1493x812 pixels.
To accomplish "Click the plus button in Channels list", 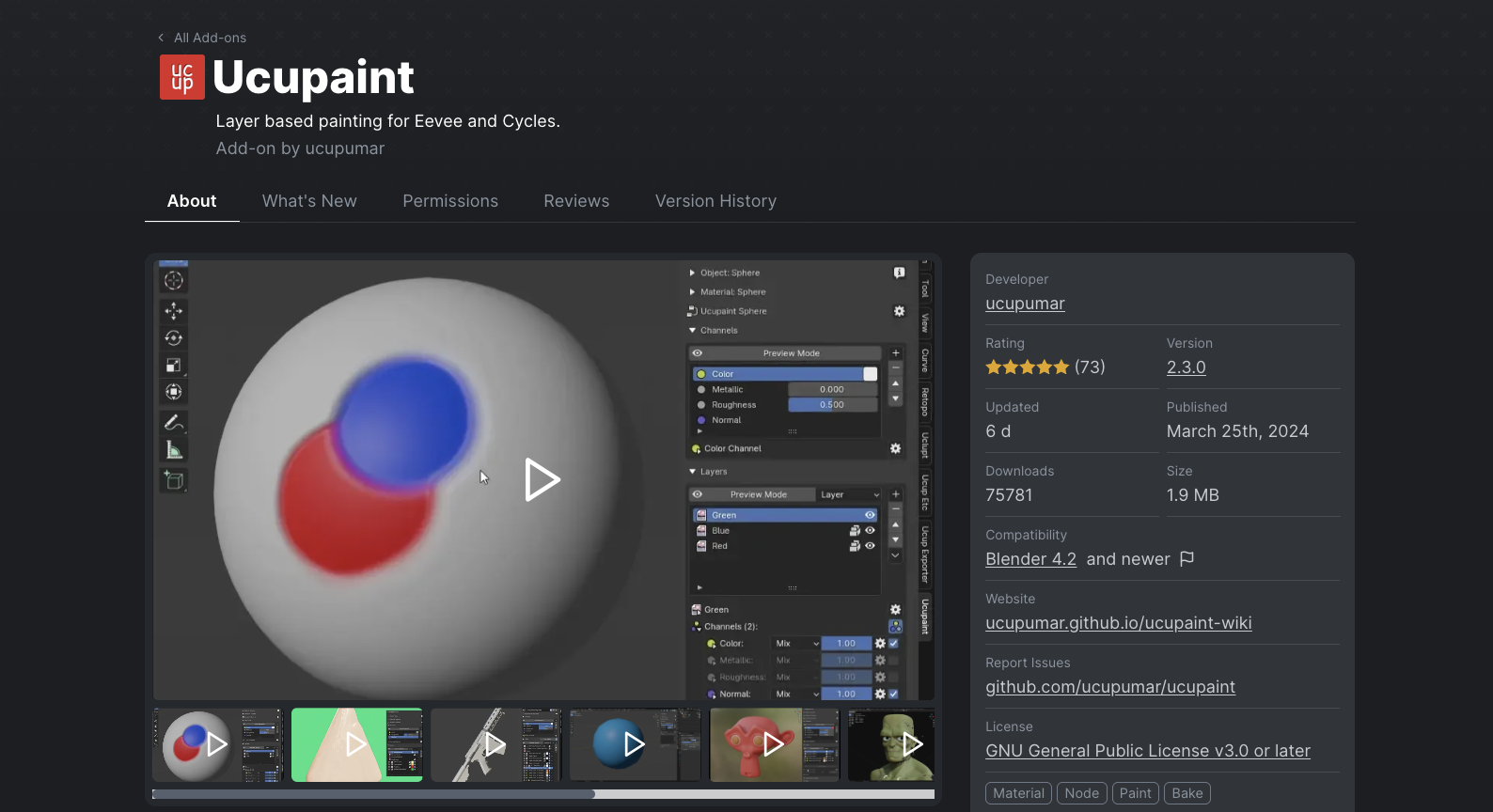I will tap(896, 353).
